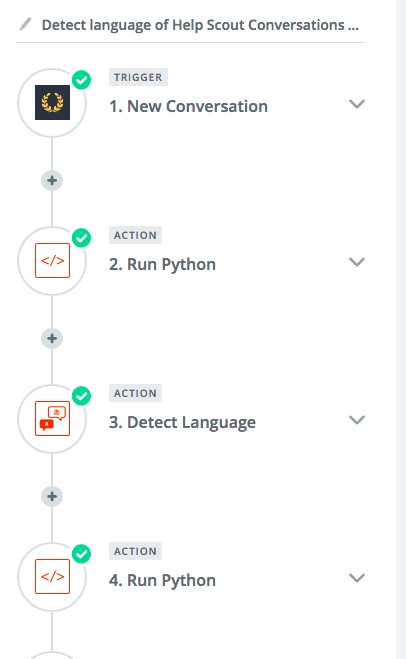Expand the Detect Language step chevron
Viewport: 406px width, 659px height.
pyautogui.click(x=357, y=420)
